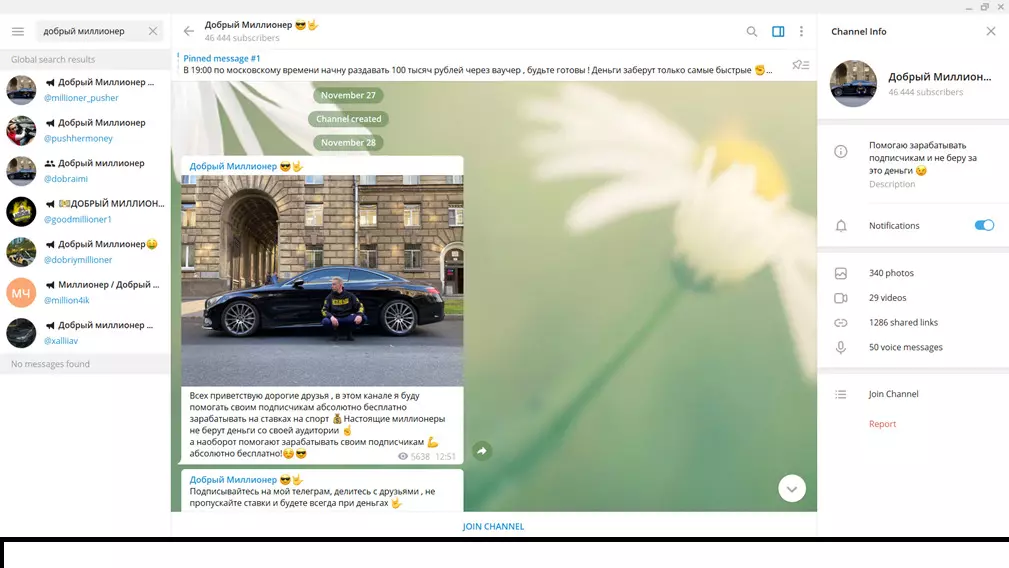Screen dimensions: 1009x568
Task: Click the "Global search results" header
Action: pyautogui.click(x=53, y=59)
